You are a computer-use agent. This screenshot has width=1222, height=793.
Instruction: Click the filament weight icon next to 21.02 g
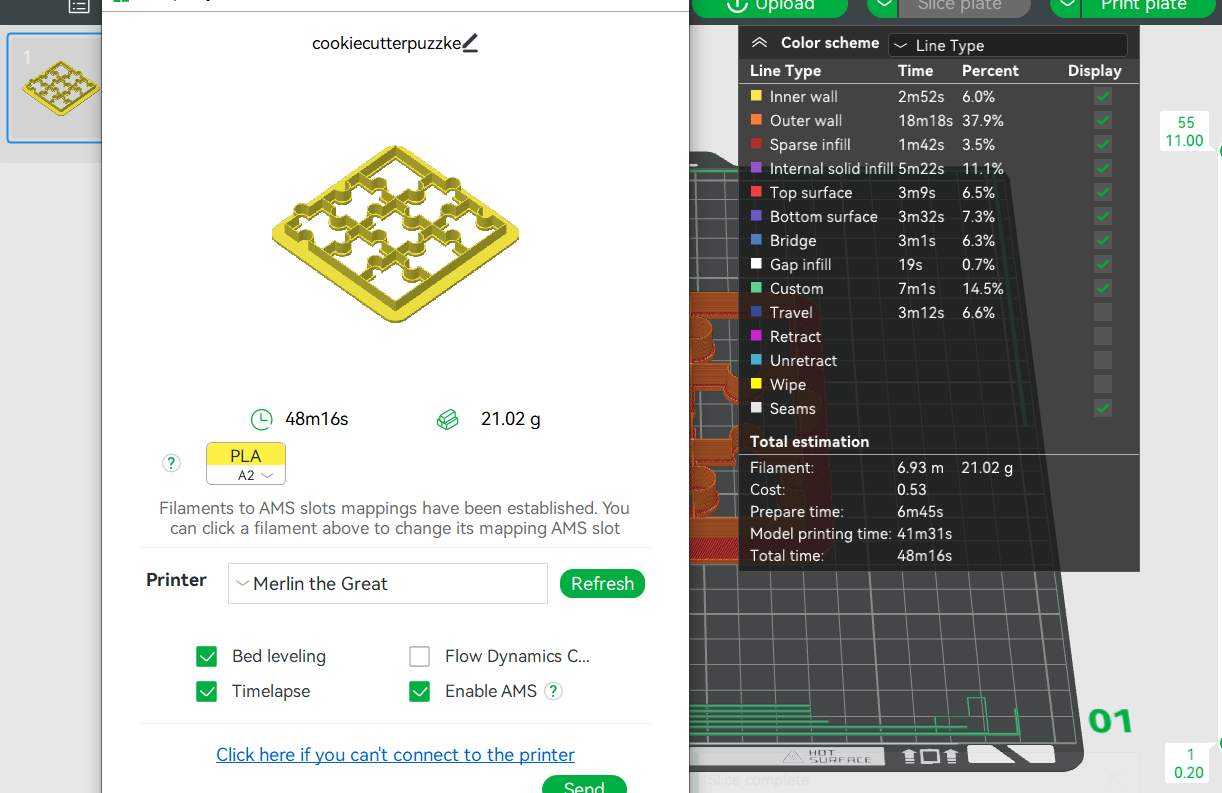[x=448, y=419]
